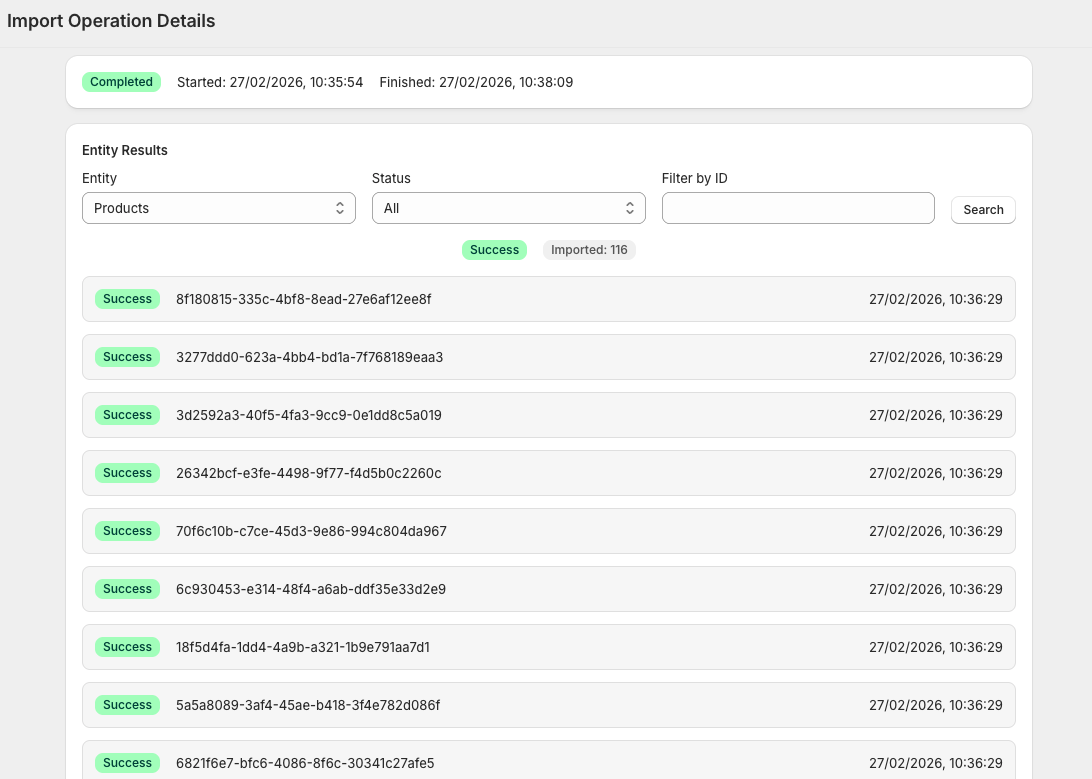Click the Success badge on row 3277ddd0
Viewport: 1092px width, 779px height.
click(127, 357)
